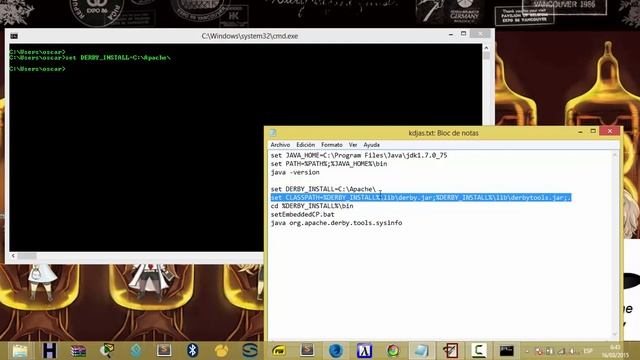The height and width of the screenshot is (360, 640).
Task: Open the blue globe browser icon
Action: tap(336, 351)
